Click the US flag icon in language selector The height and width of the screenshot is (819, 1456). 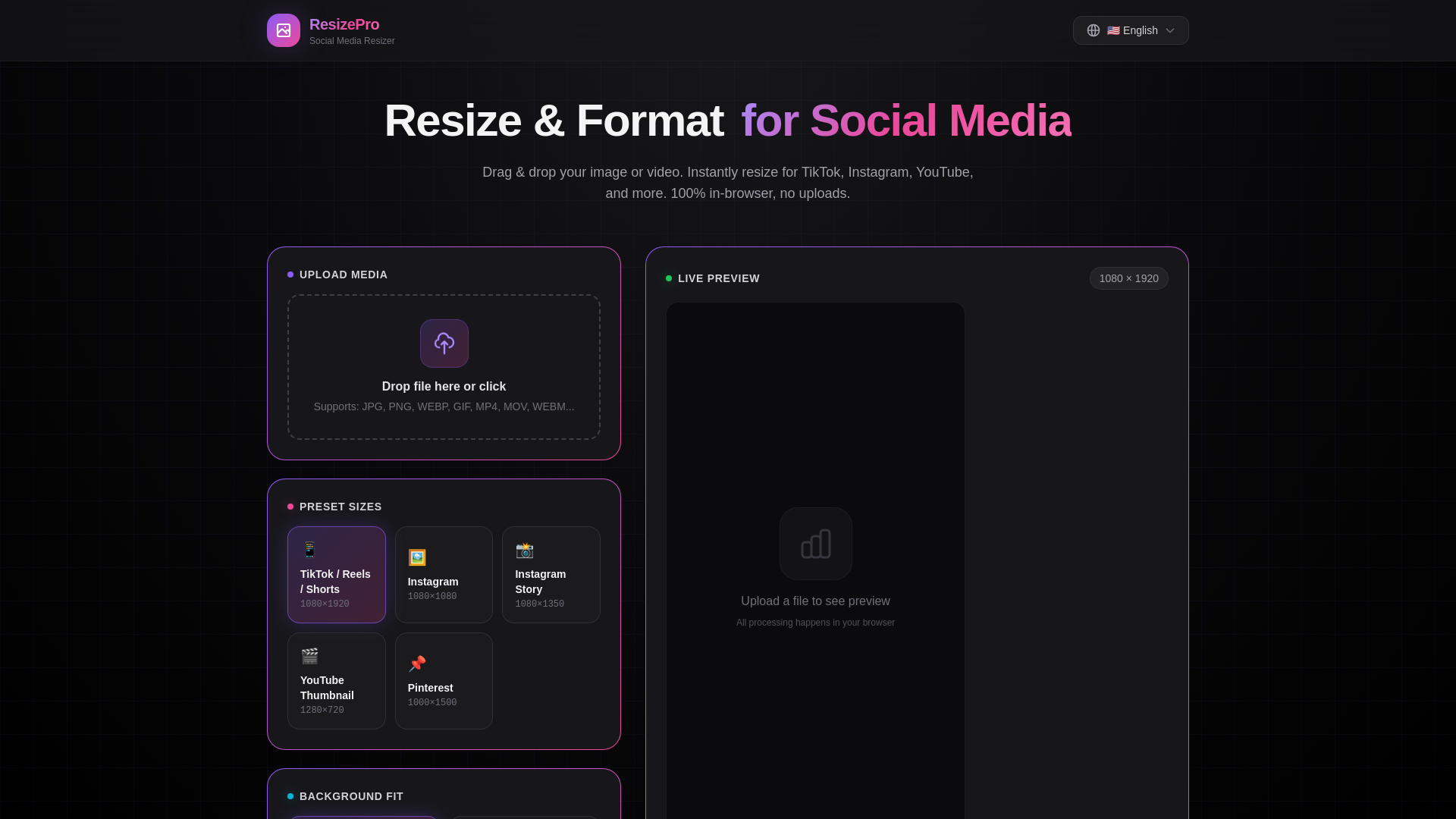point(1113,30)
